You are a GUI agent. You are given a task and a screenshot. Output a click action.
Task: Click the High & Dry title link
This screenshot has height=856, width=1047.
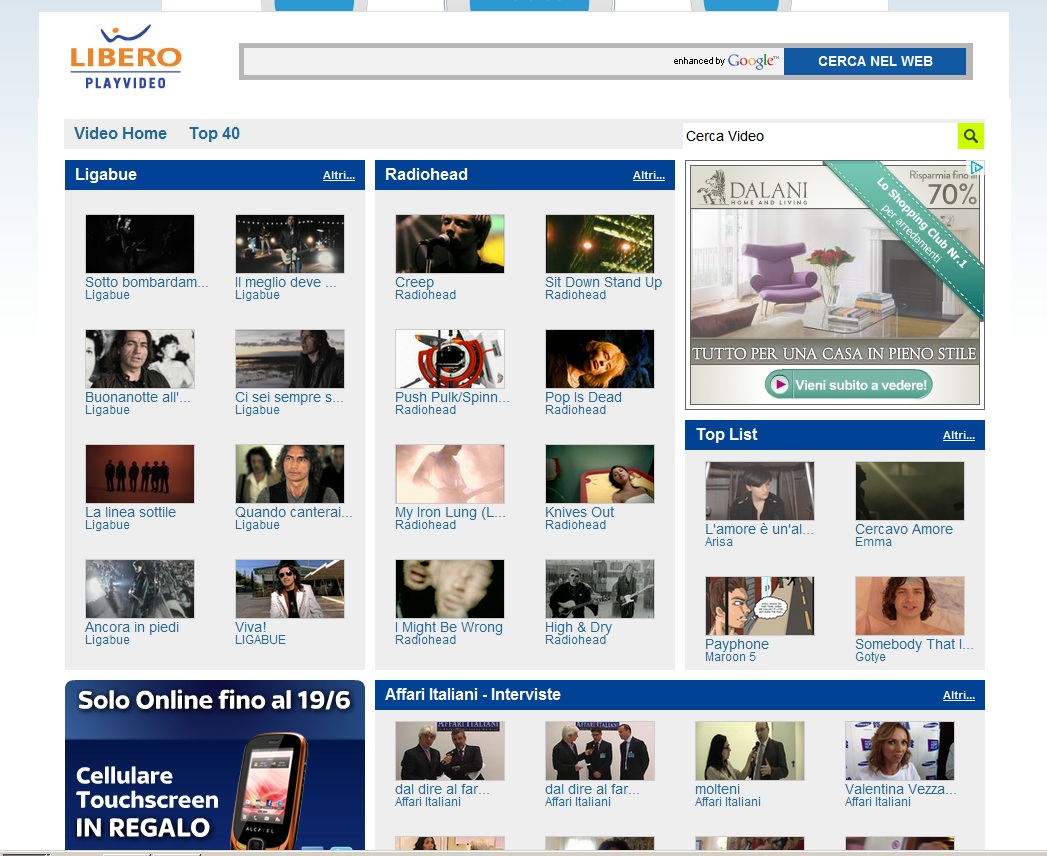(x=578, y=628)
